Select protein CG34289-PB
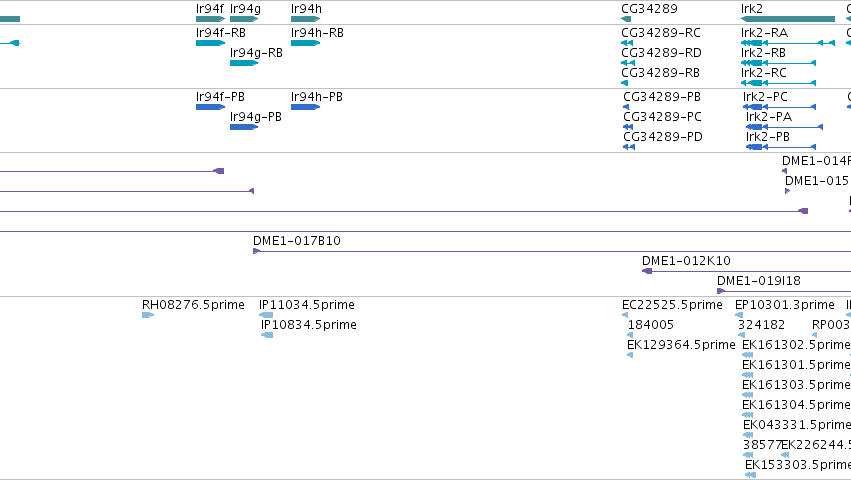This screenshot has height=480, width=851. 662,97
